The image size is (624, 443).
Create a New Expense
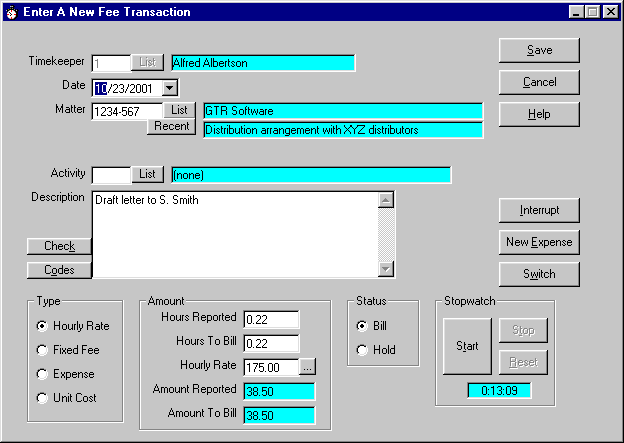(539, 242)
